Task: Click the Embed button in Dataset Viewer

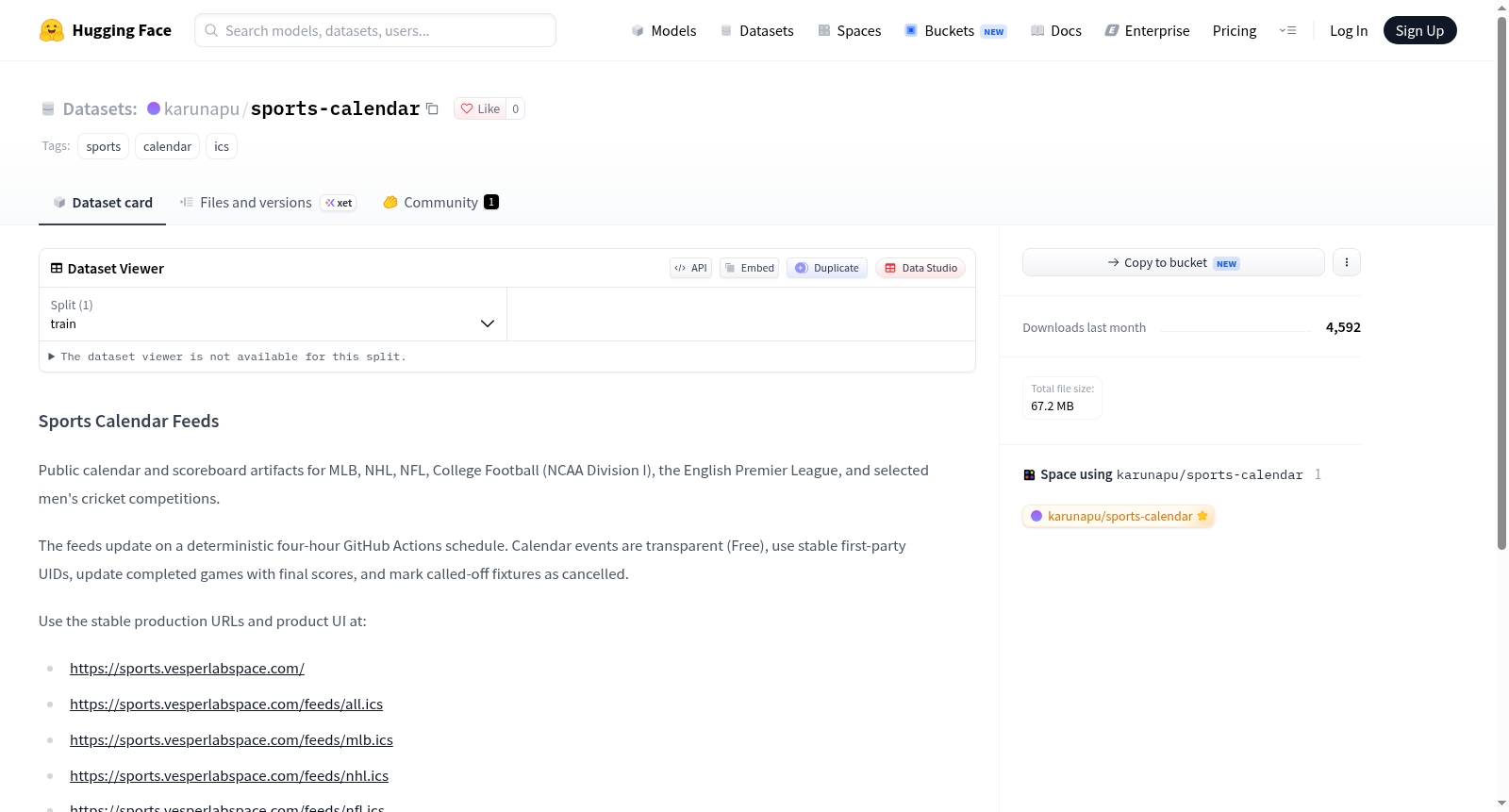Action: click(750, 268)
